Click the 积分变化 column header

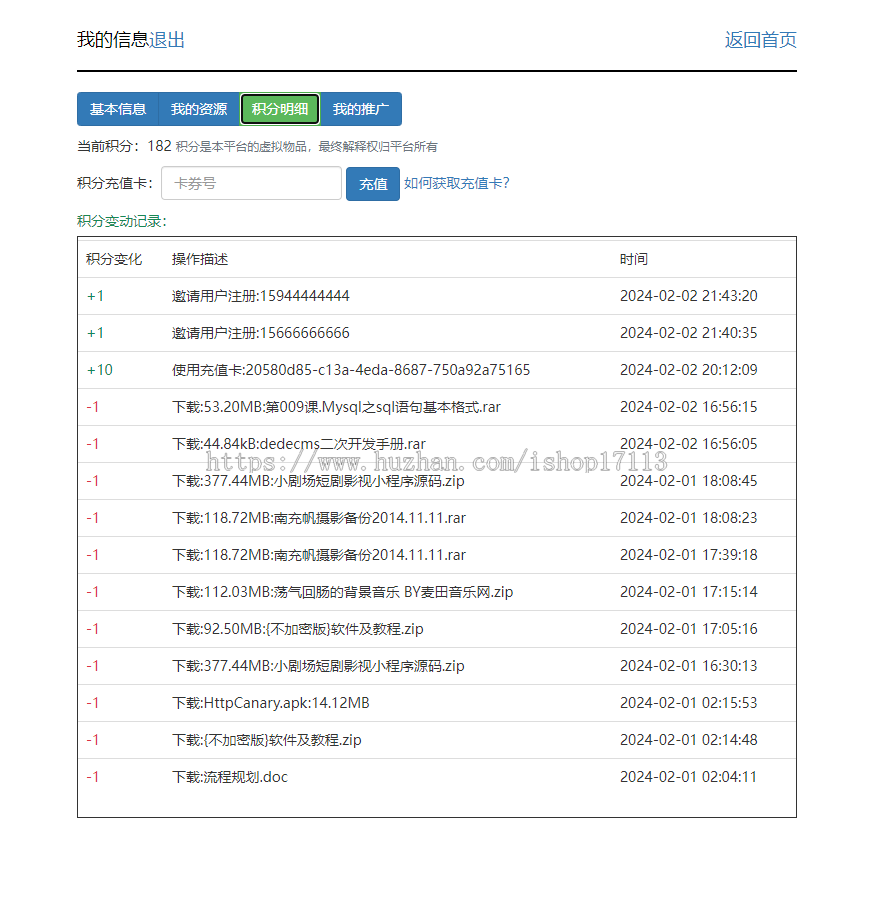coord(114,259)
